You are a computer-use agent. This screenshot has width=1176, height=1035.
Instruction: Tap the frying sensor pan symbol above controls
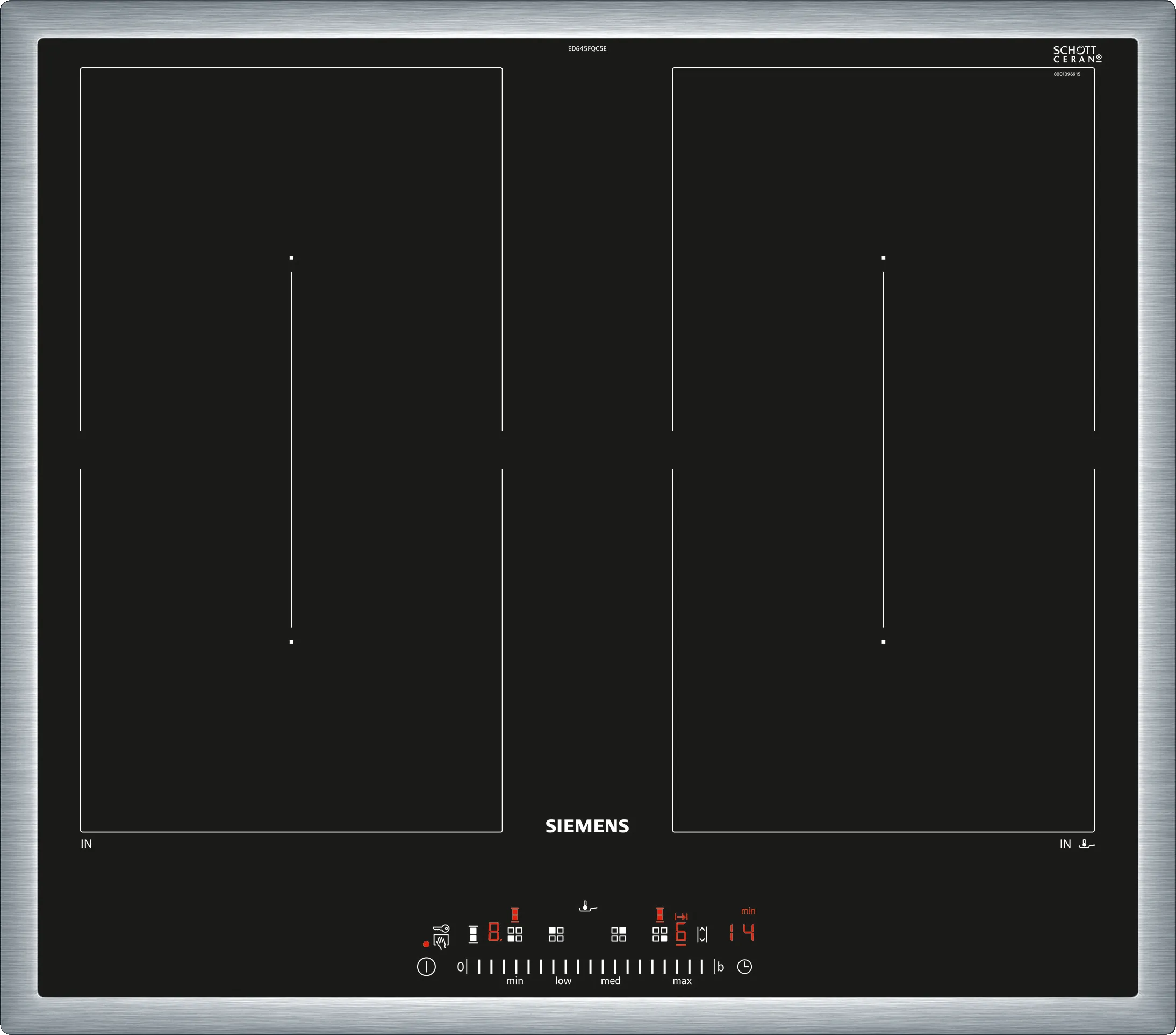587,906
